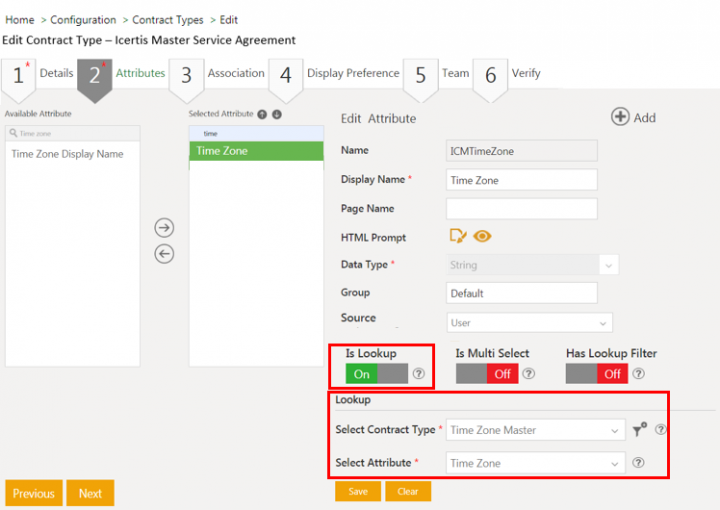Open help icon next to Is Multi Select
The image size is (720, 510).
click(x=529, y=374)
